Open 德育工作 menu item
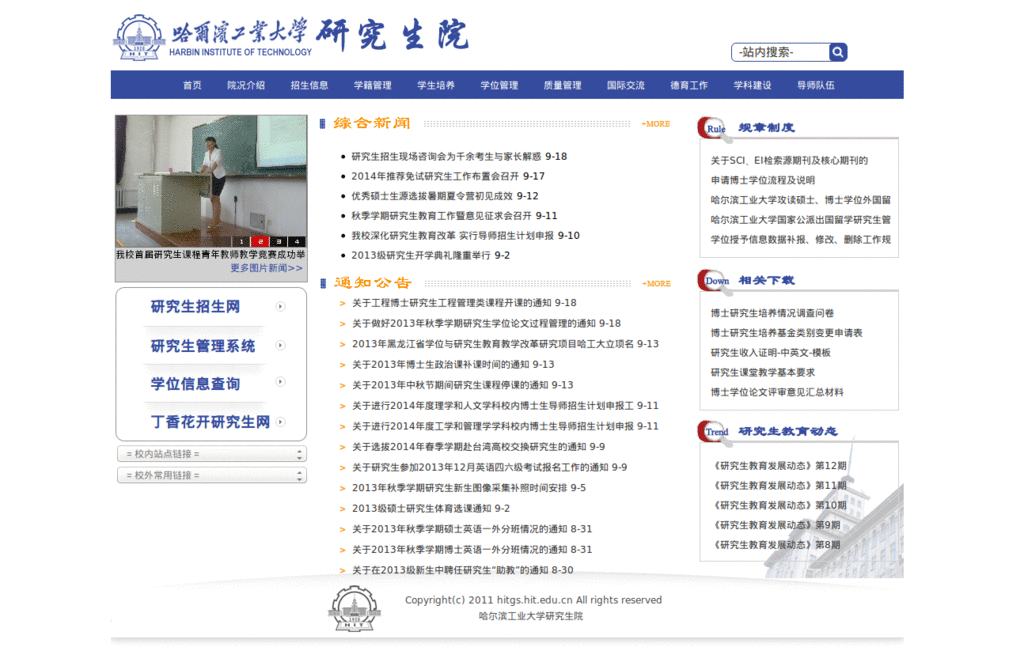The image size is (1024, 647). tap(689, 86)
